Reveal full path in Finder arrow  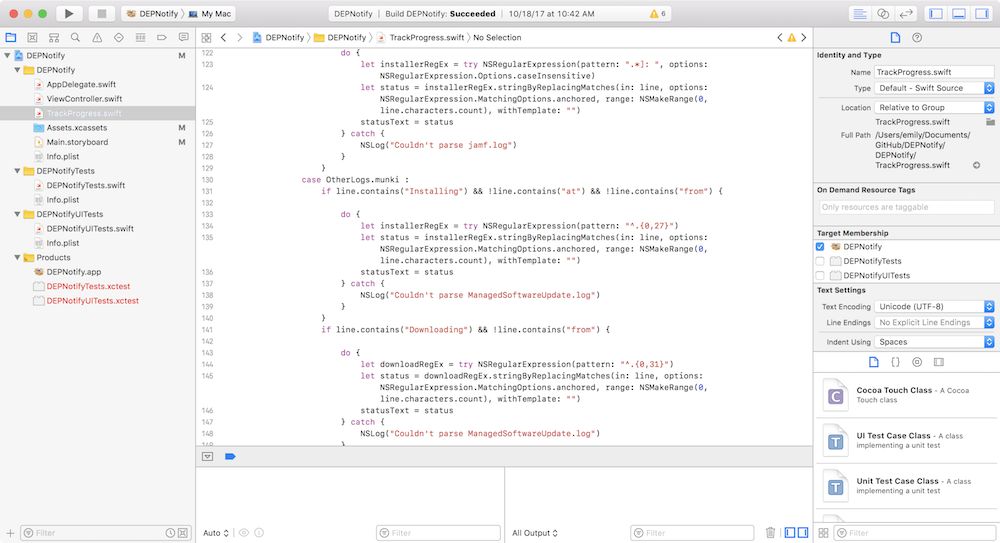[976, 165]
